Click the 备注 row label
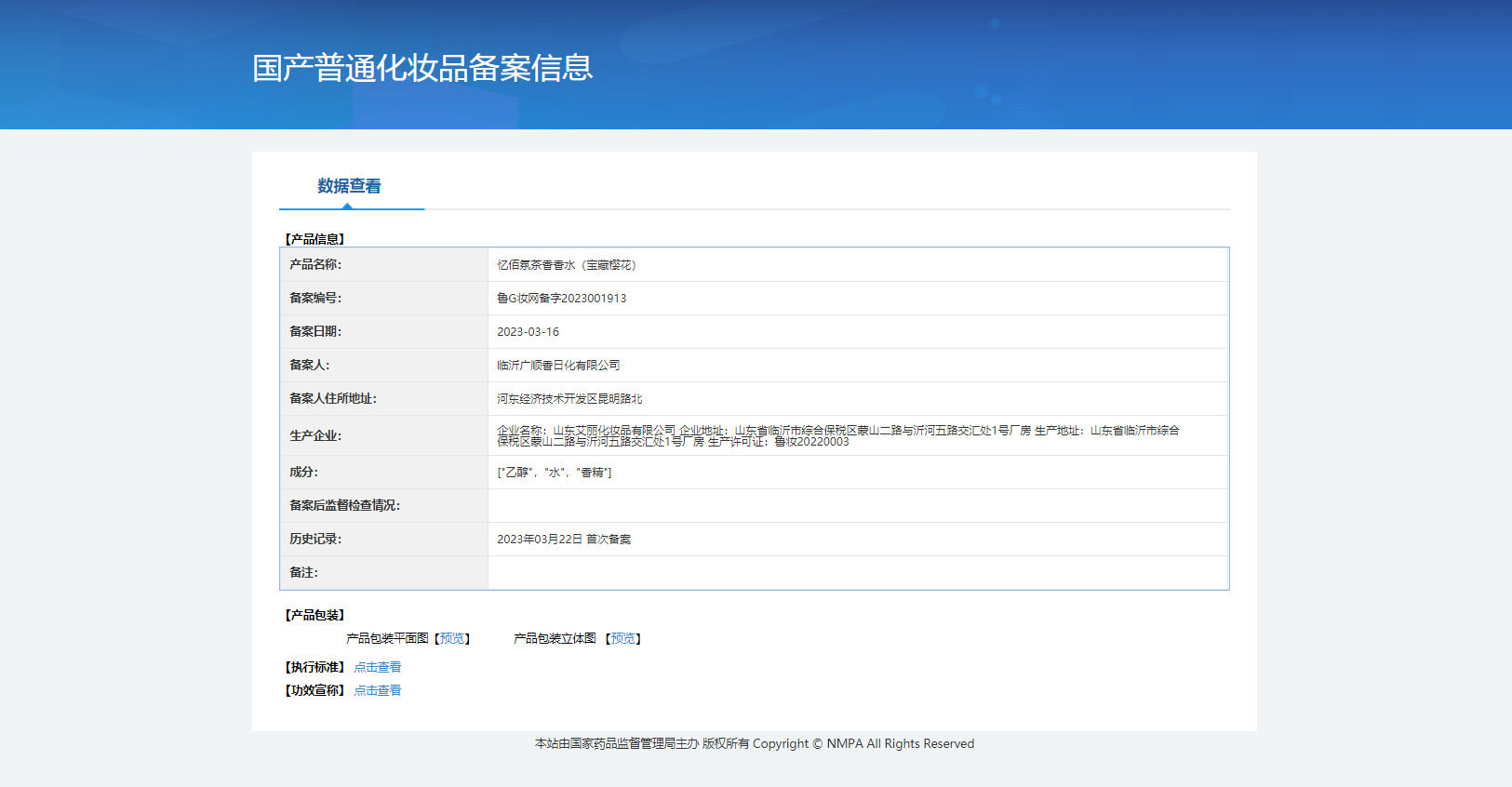 (303, 572)
